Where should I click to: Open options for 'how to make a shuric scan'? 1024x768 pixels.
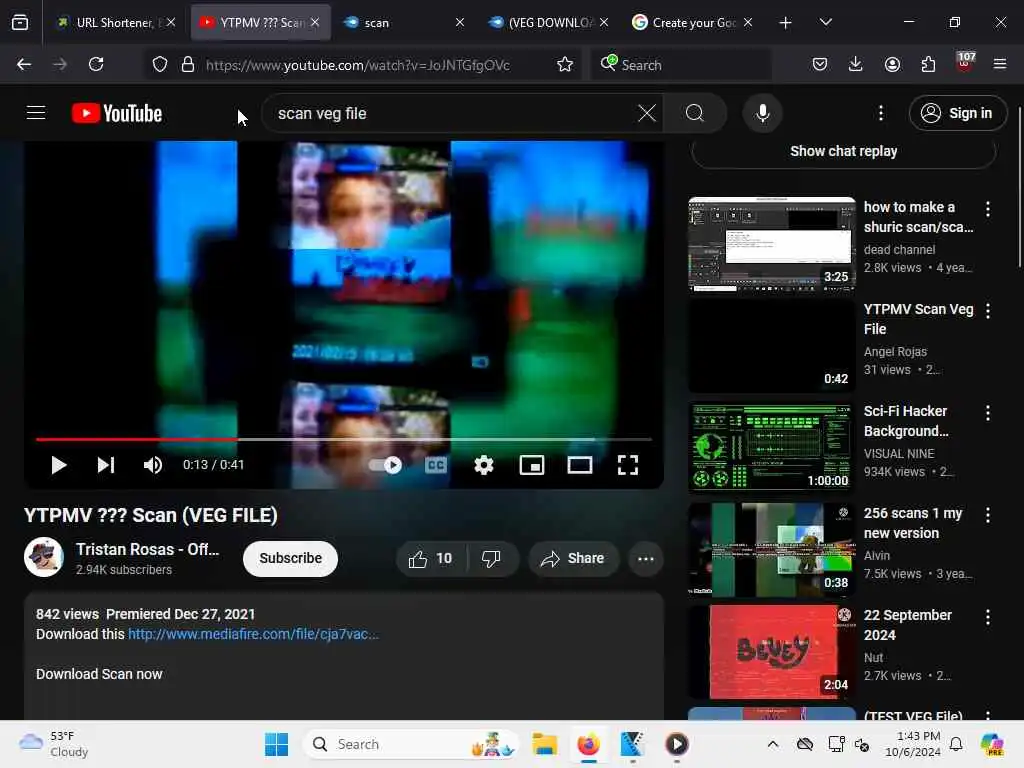coord(987,209)
